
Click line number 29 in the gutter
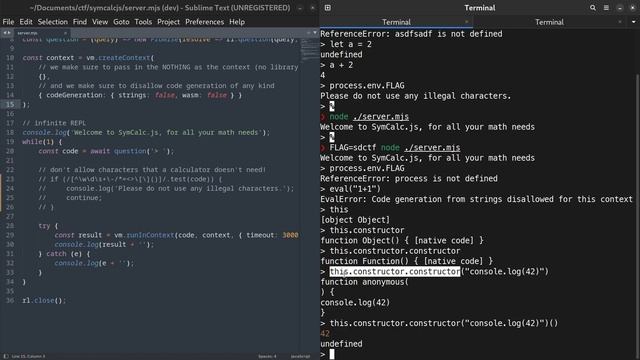(10, 235)
